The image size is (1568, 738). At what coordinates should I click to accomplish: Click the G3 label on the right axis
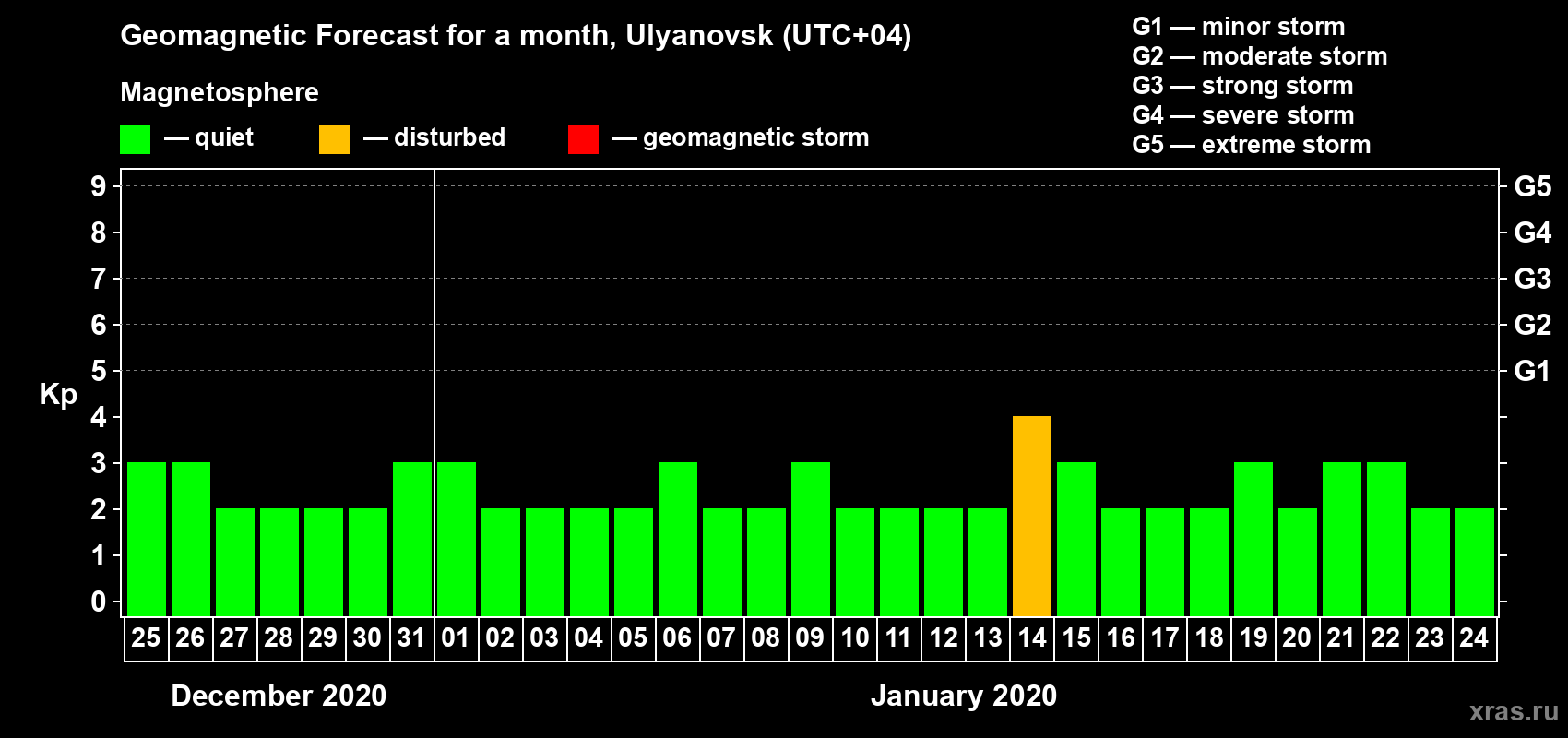coord(1532,279)
